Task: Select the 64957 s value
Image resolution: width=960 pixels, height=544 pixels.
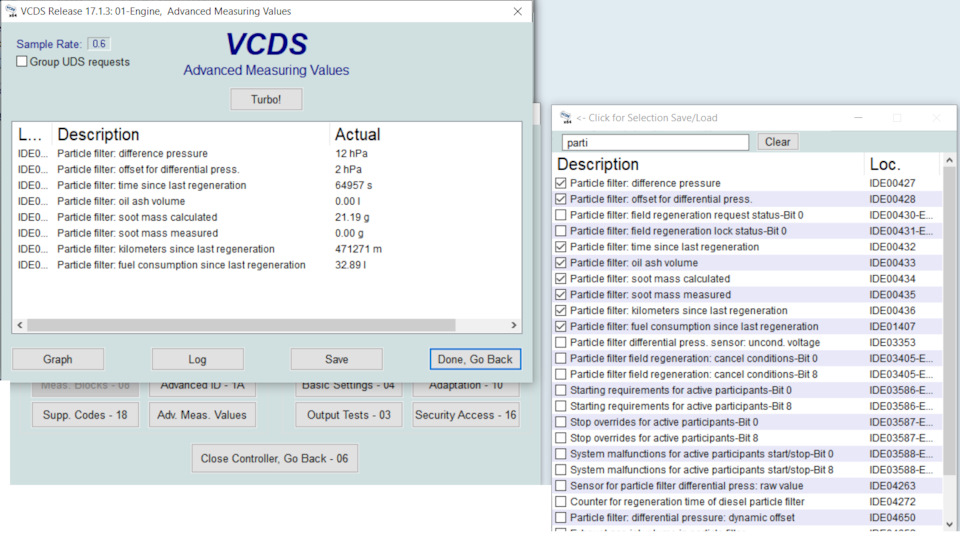Action: click(x=353, y=185)
